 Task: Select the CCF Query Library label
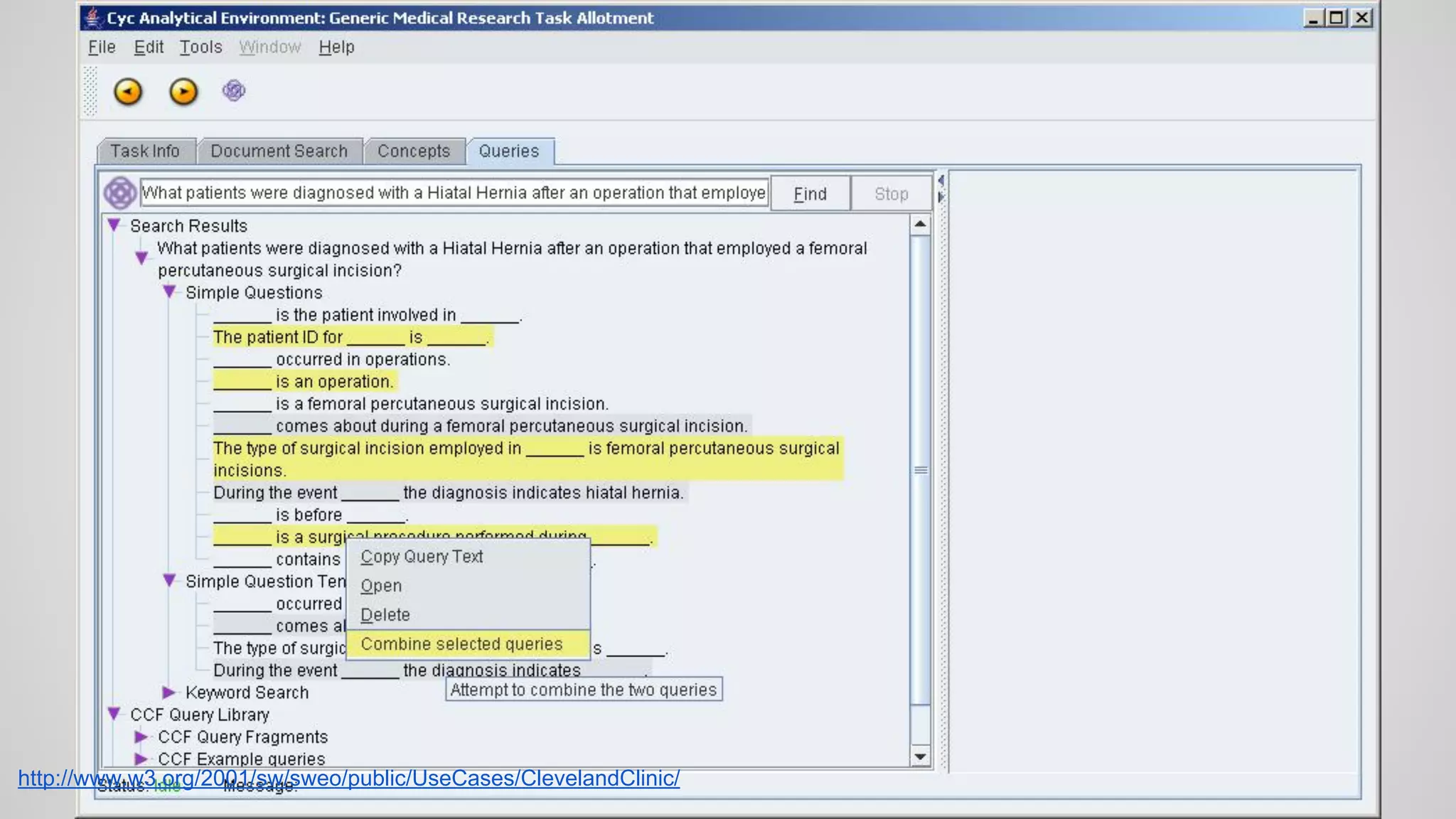point(200,714)
